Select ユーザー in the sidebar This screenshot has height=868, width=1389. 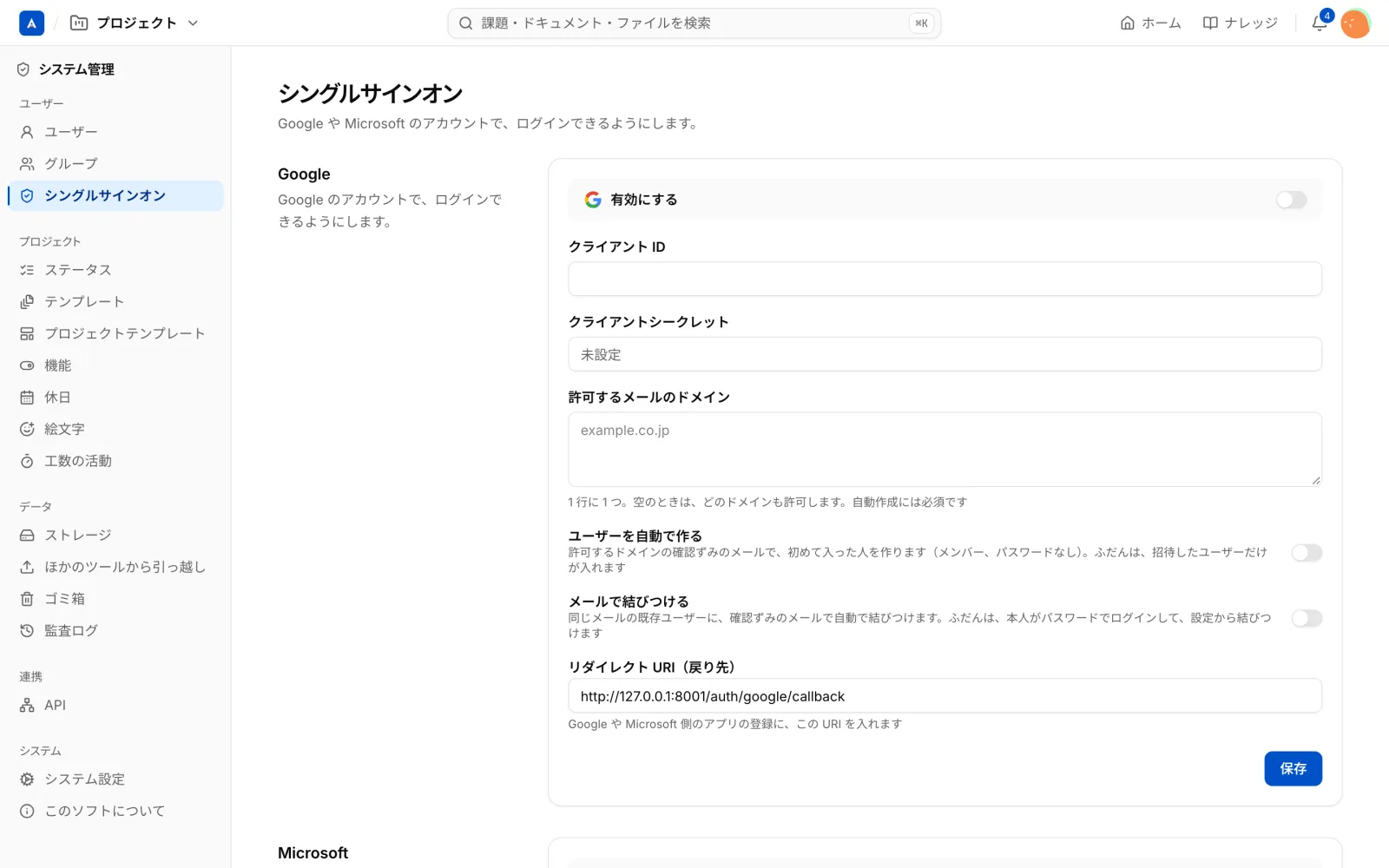pyautogui.click(x=115, y=132)
